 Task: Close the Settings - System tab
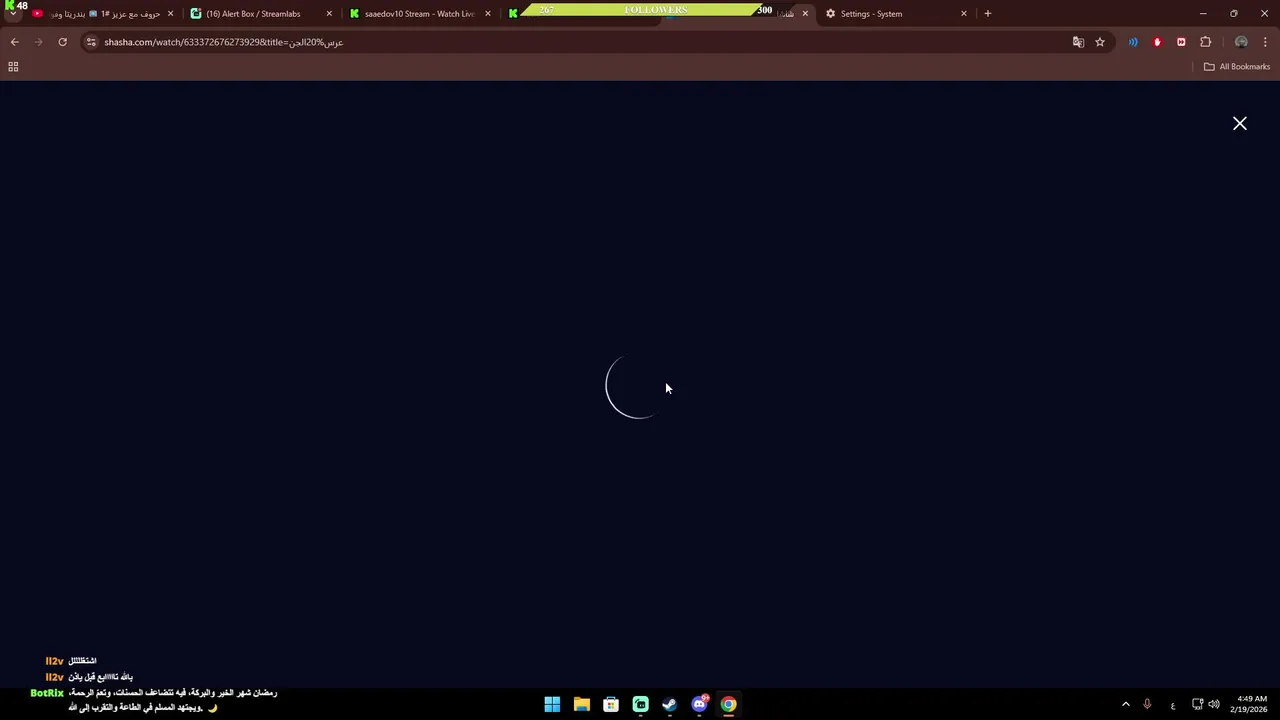(964, 14)
